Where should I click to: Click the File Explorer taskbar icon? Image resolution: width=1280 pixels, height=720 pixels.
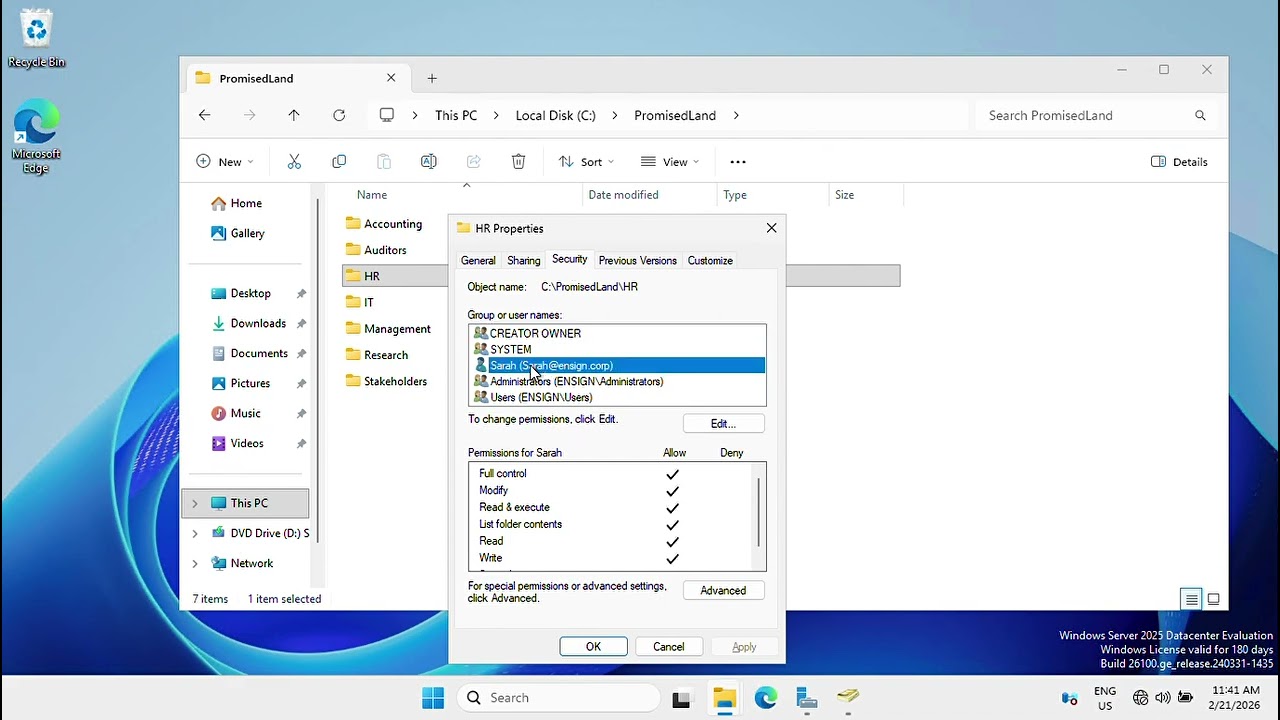(724, 698)
